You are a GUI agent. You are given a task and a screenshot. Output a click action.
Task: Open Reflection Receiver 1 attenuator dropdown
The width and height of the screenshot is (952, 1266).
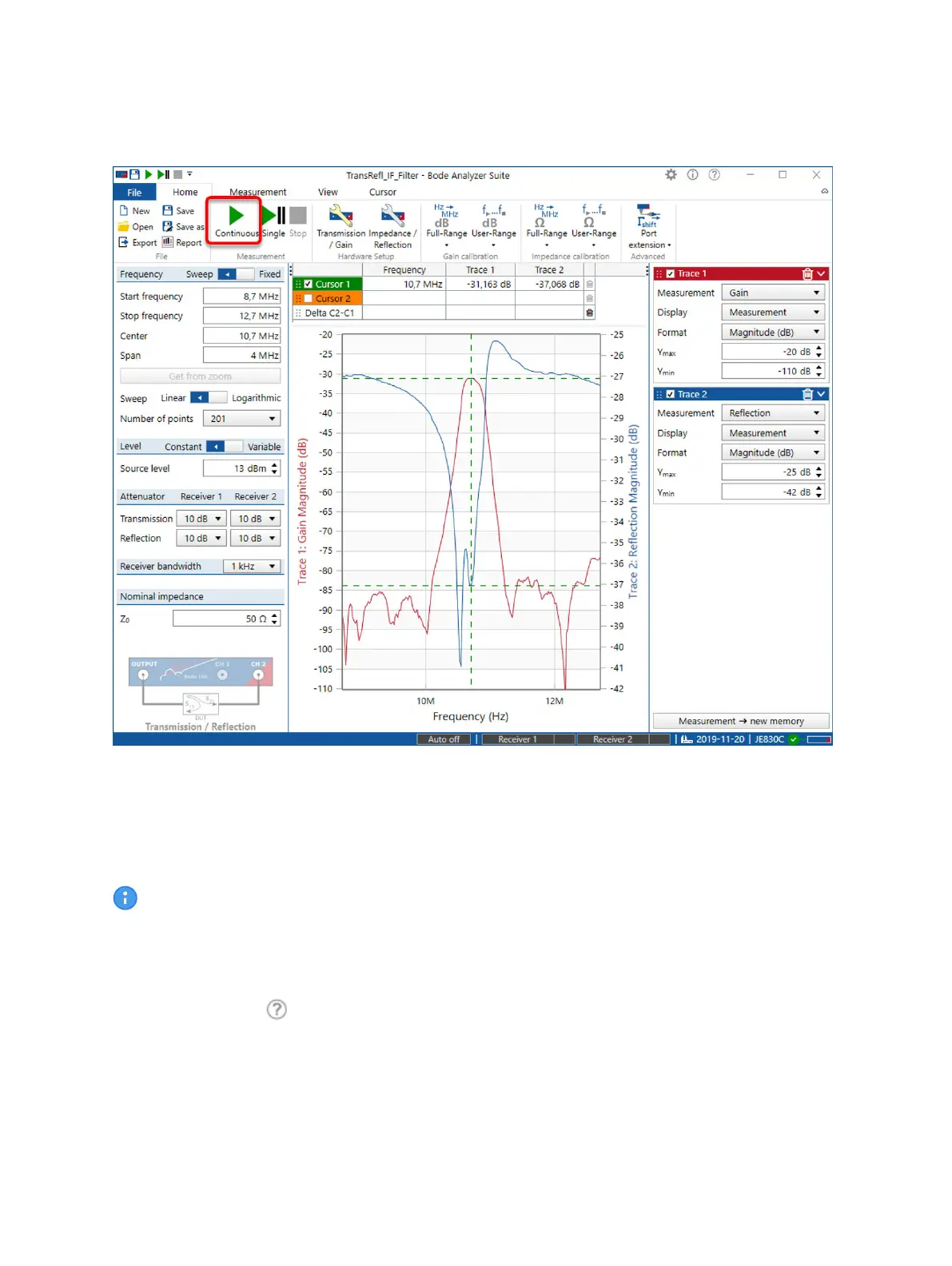click(x=201, y=539)
